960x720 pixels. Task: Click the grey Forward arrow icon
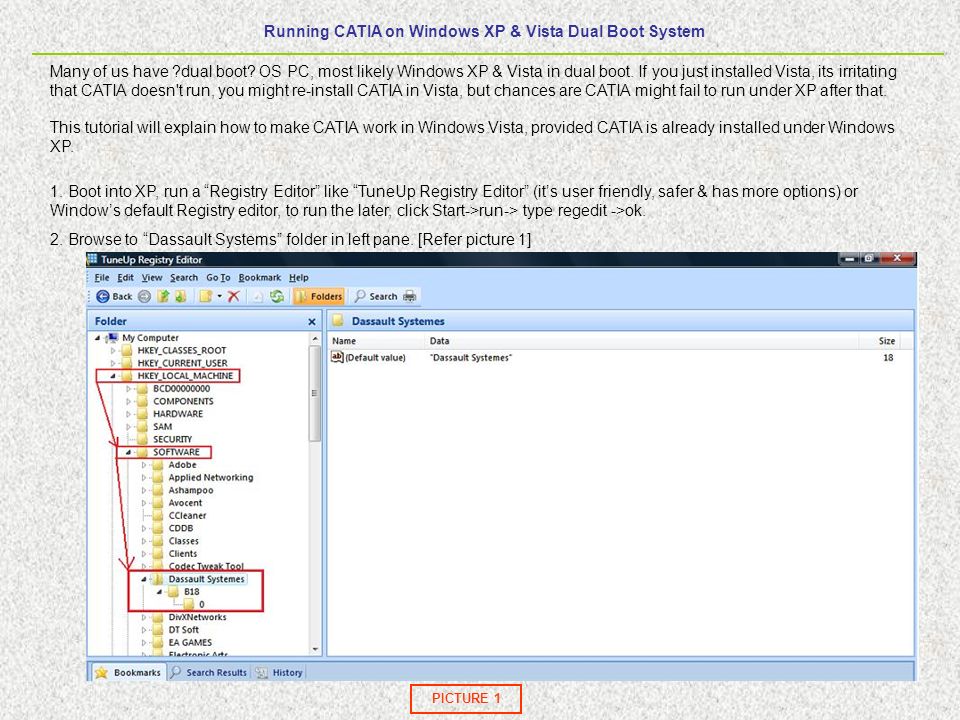(x=144, y=297)
